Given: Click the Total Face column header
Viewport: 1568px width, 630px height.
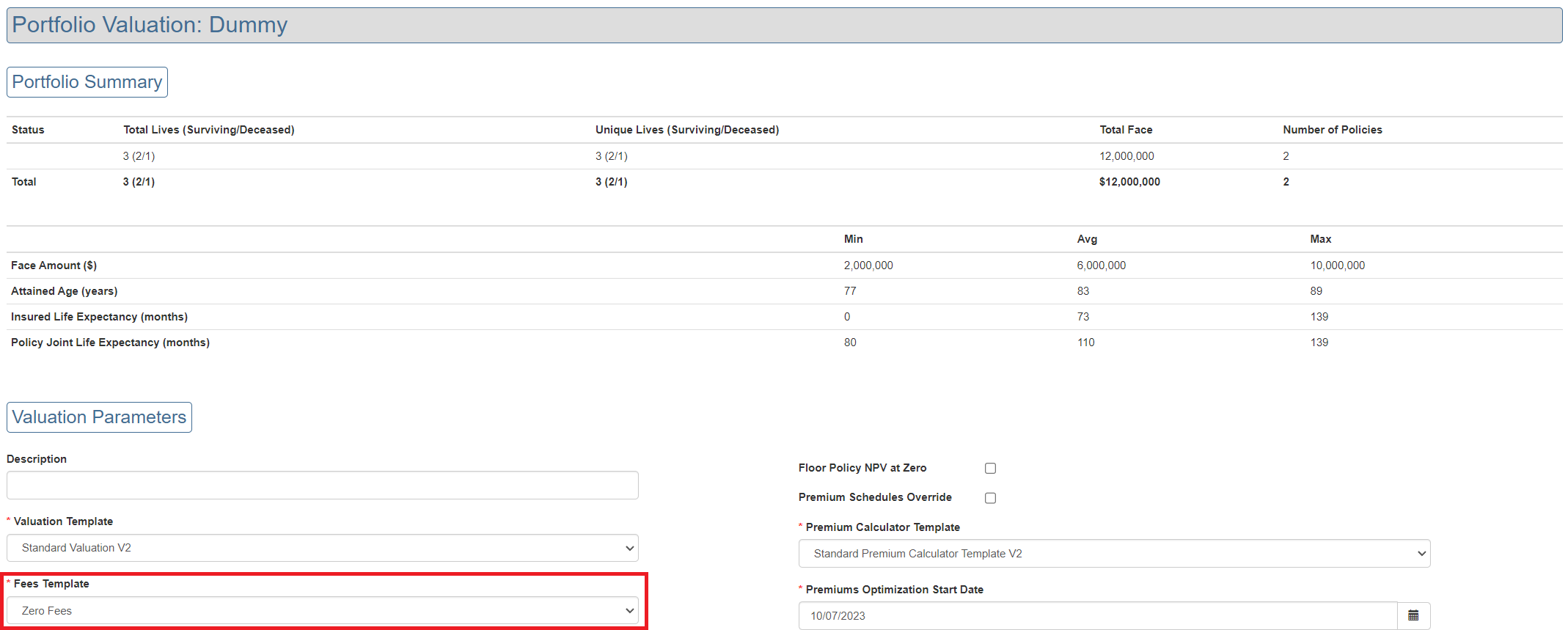Looking at the screenshot, I should 1126,130.
